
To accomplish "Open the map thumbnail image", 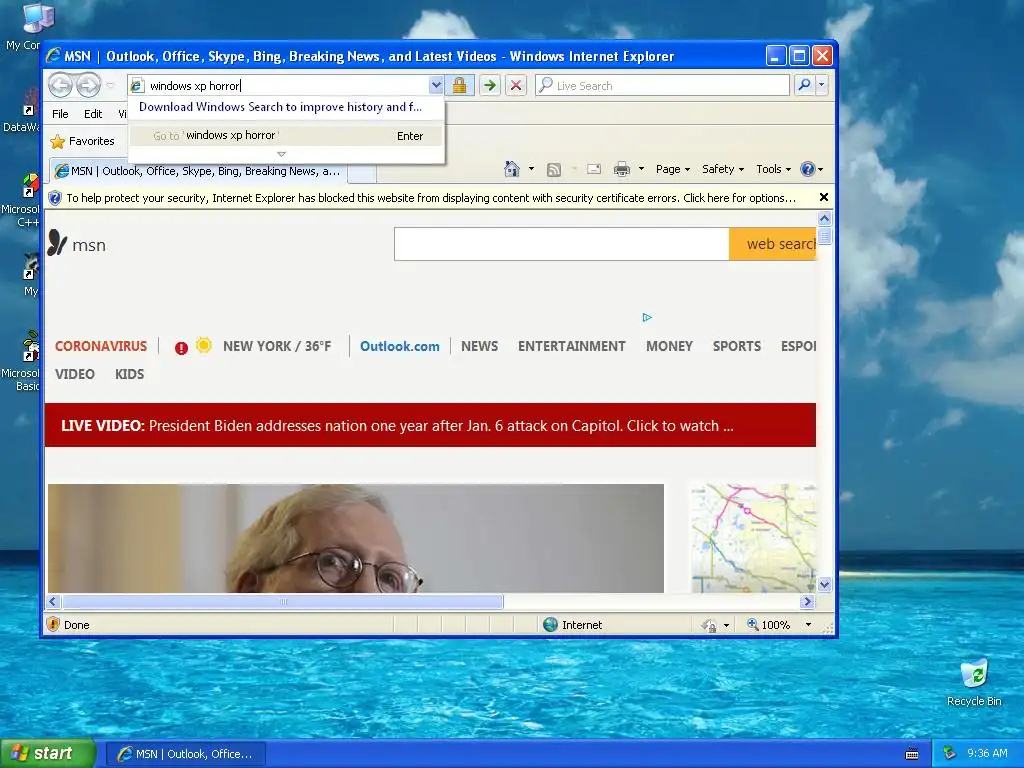I will [753, 538].
